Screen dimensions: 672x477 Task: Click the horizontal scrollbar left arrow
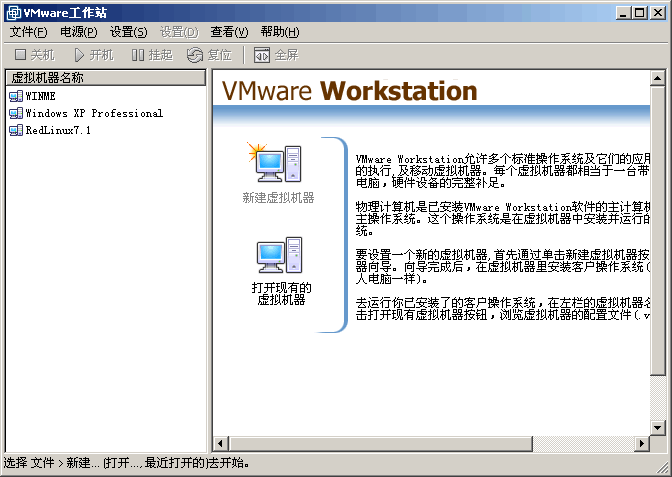click(220, 443)
